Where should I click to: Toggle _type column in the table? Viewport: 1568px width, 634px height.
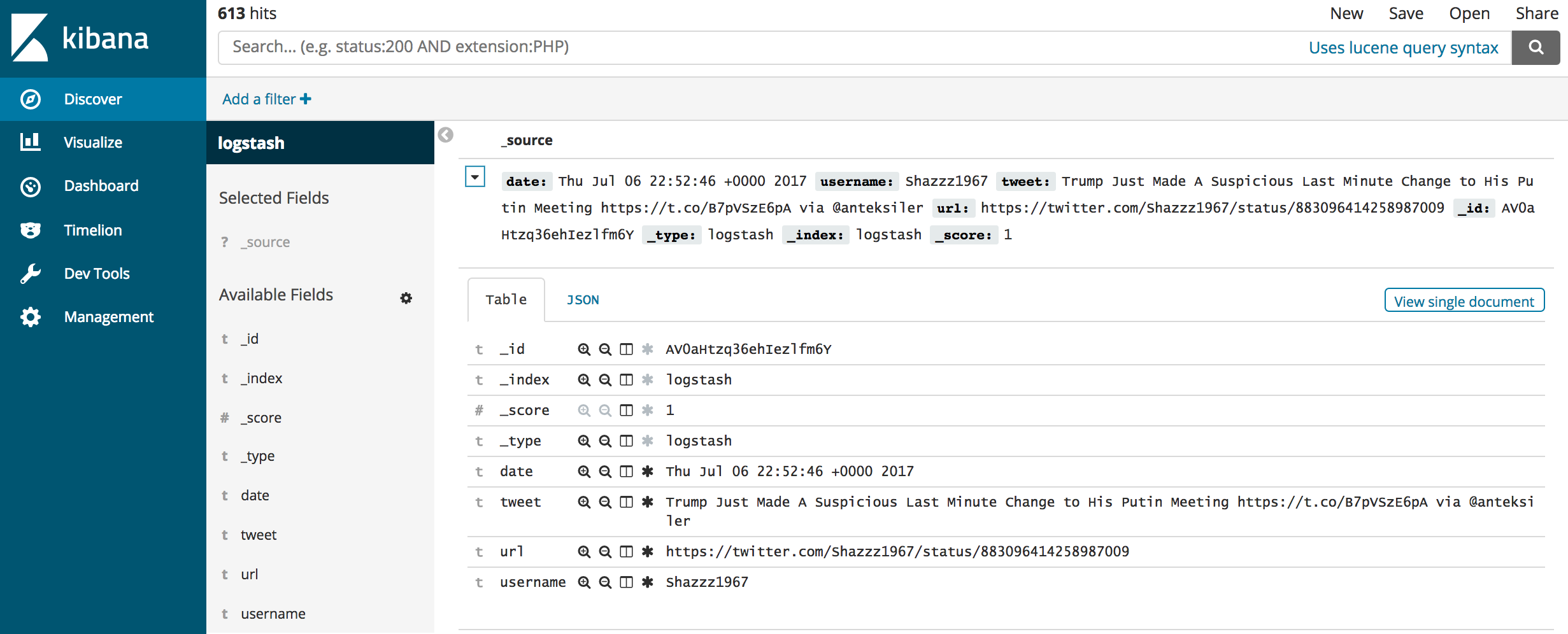pos(627,441)
